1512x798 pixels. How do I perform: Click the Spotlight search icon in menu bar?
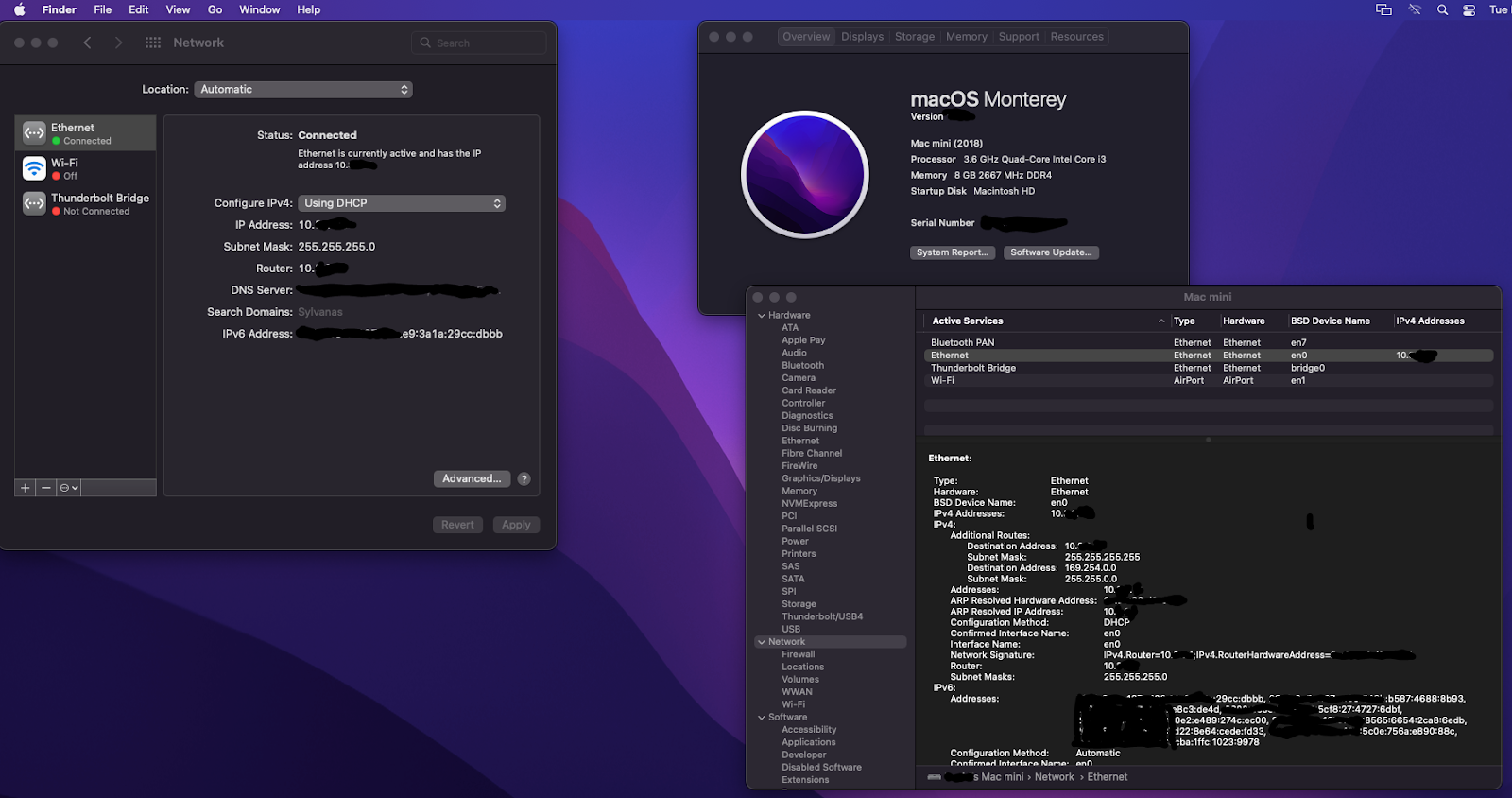click(1442, 9)
